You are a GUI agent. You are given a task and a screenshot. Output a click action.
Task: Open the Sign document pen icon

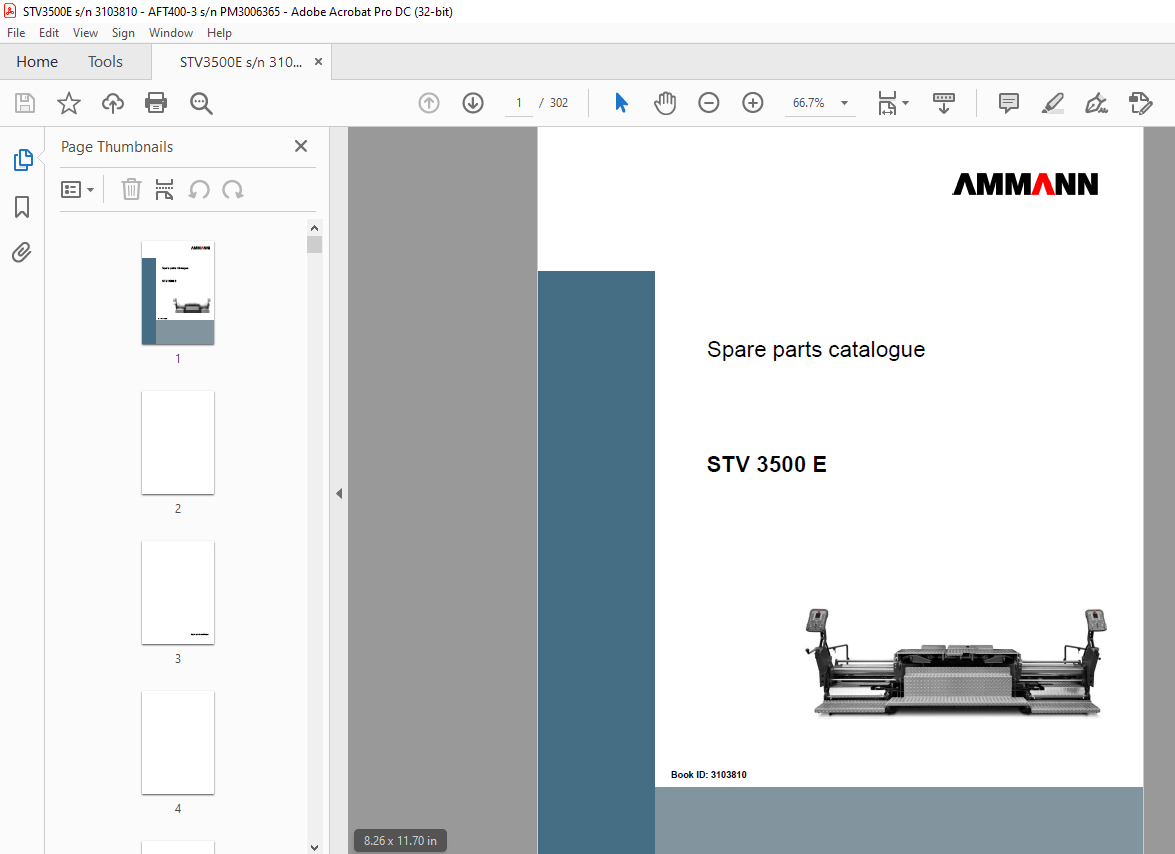(1096, 103)
